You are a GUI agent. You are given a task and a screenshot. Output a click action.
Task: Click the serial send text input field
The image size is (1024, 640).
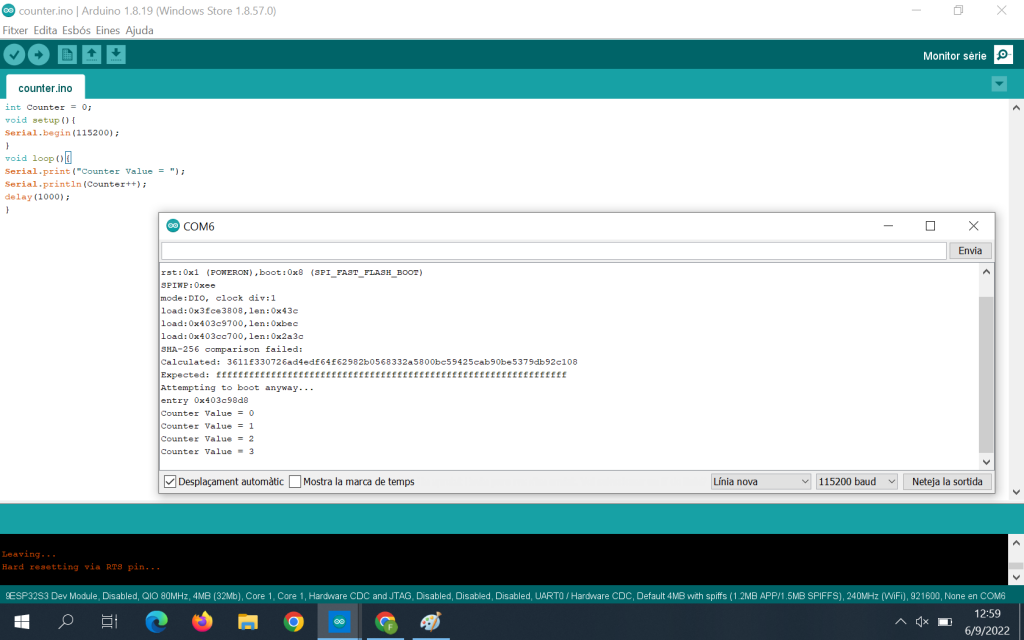point(553,251)
